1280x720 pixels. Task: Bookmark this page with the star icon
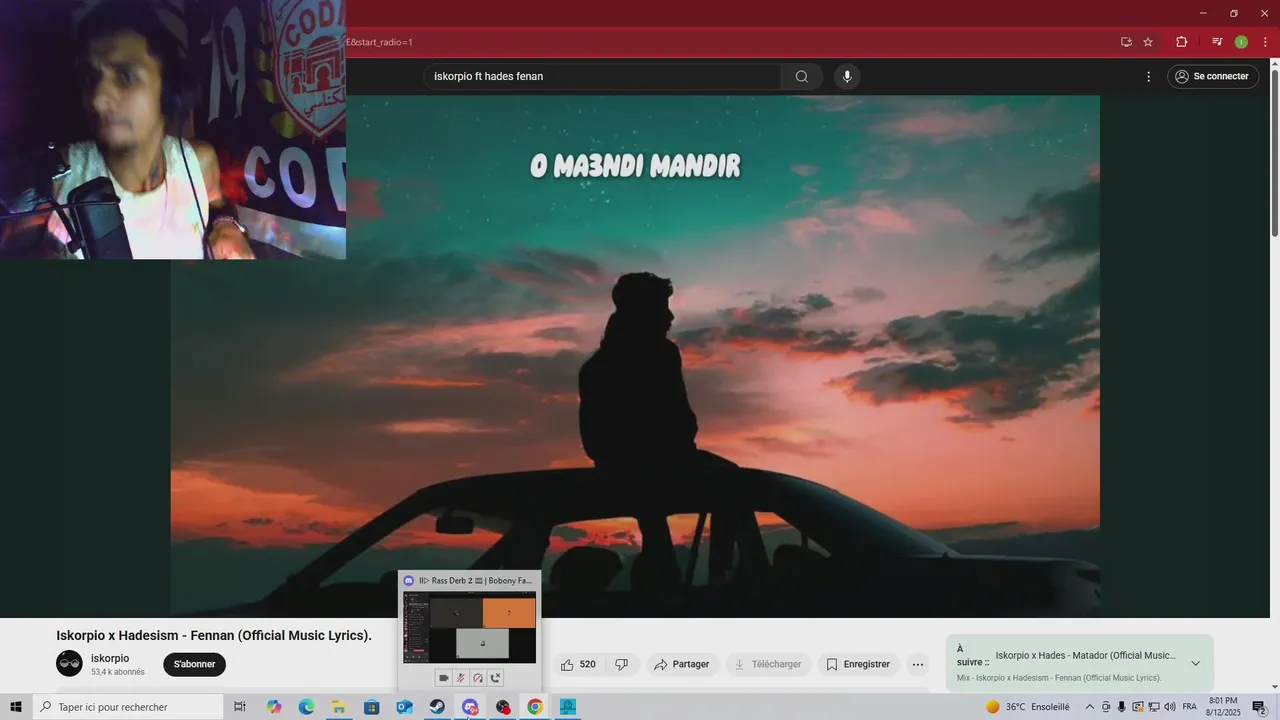coord(1148,42)
